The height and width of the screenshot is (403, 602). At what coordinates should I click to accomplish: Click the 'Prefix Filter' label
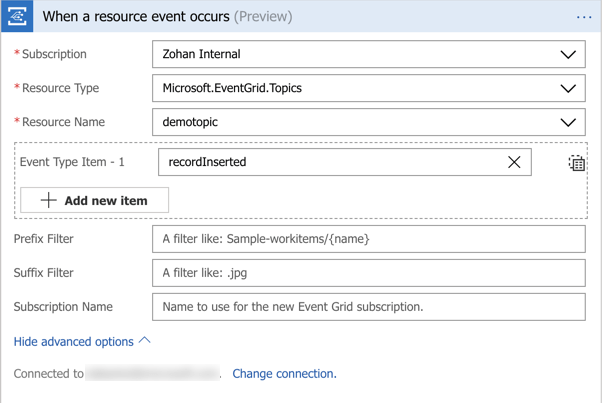(43, 239)
